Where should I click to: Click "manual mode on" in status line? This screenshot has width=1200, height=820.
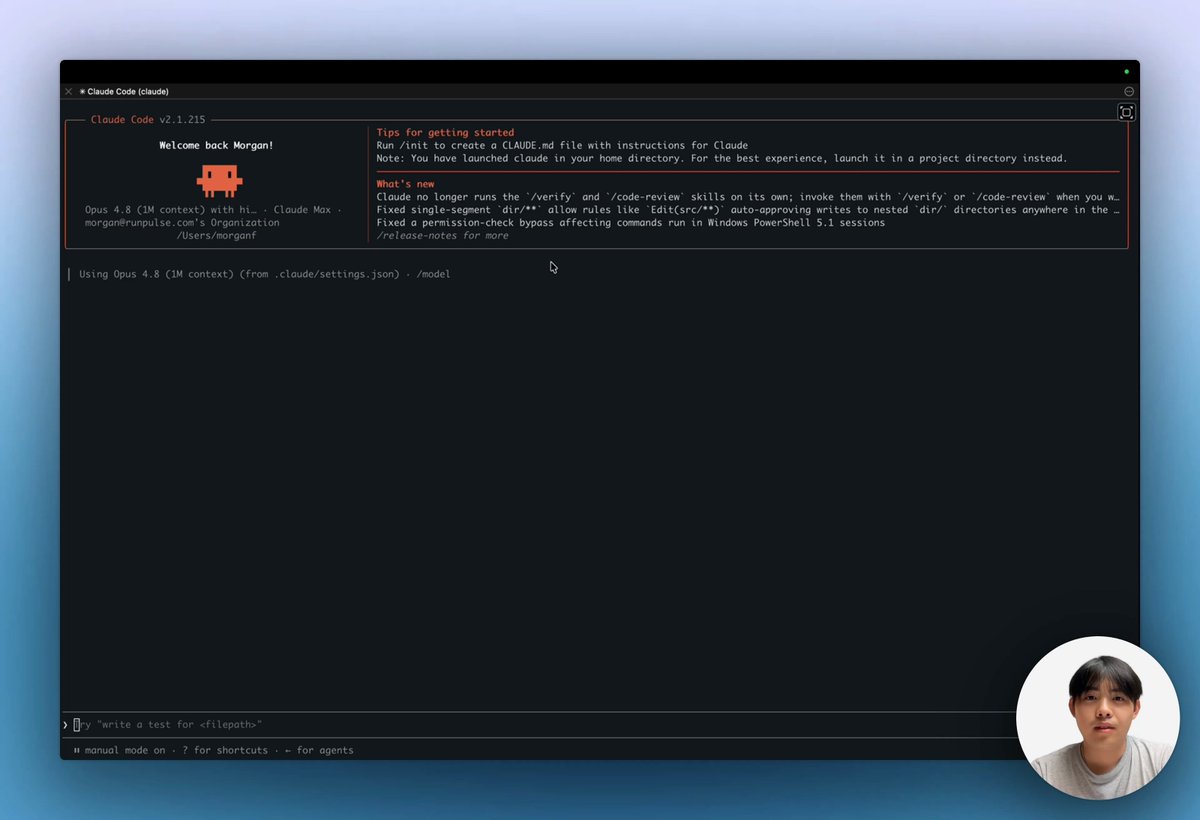[x=125, y=750]
